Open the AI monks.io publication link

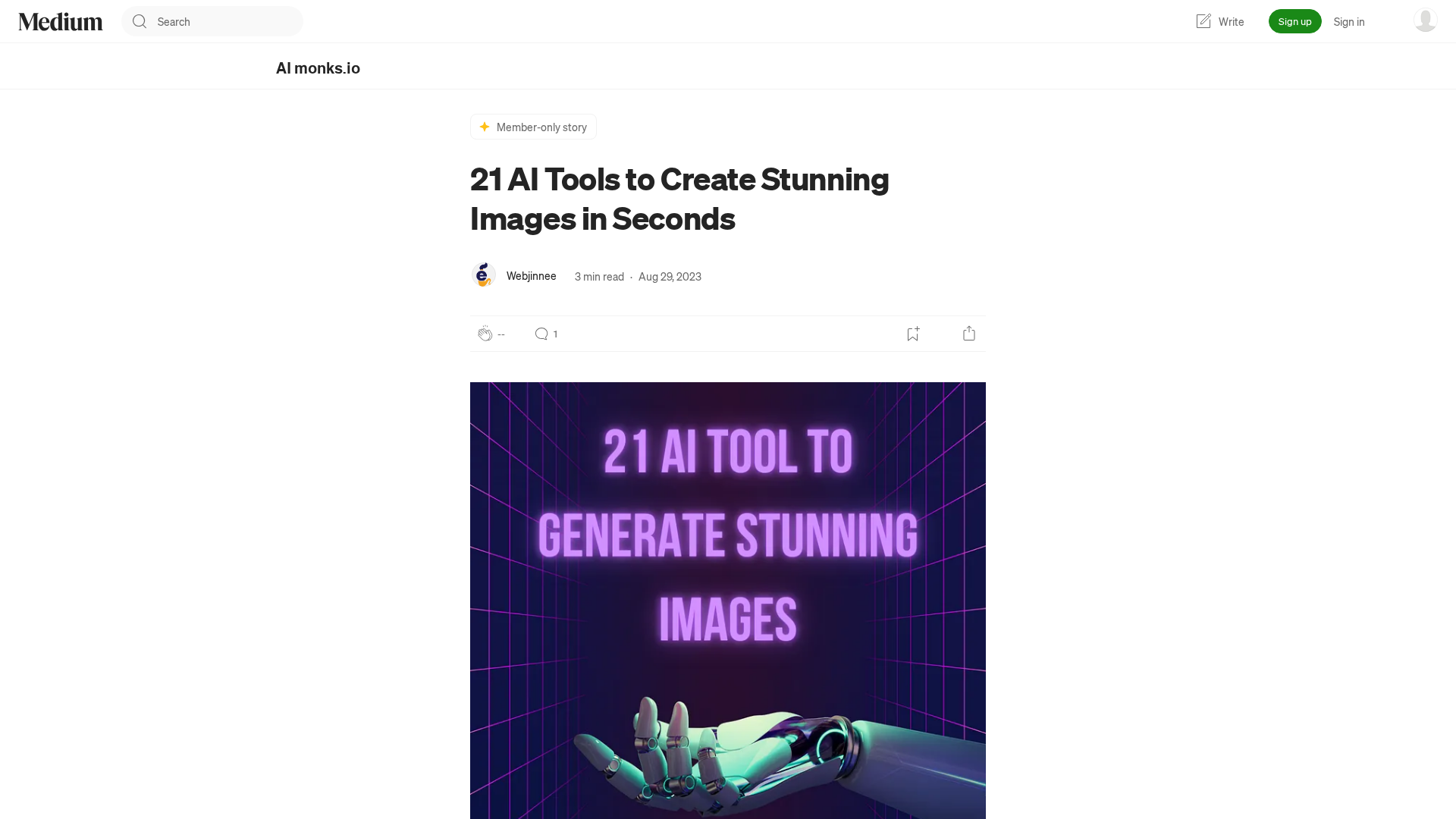[x=318, y=68]
